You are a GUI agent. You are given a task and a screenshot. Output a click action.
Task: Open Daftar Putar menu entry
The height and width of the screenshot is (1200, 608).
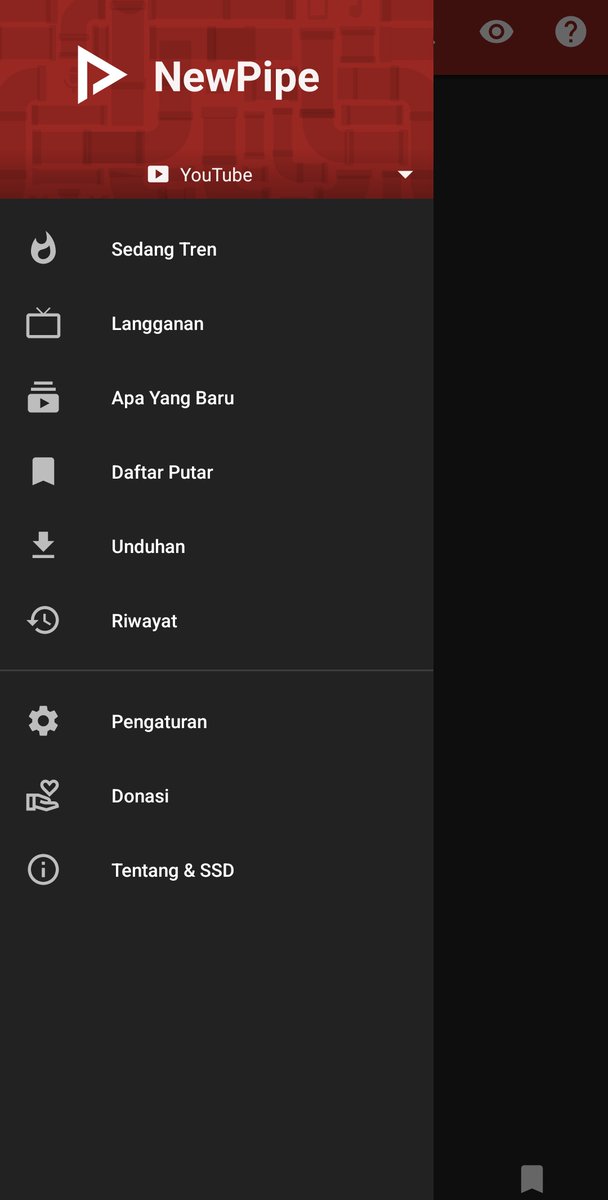point(217,472)
